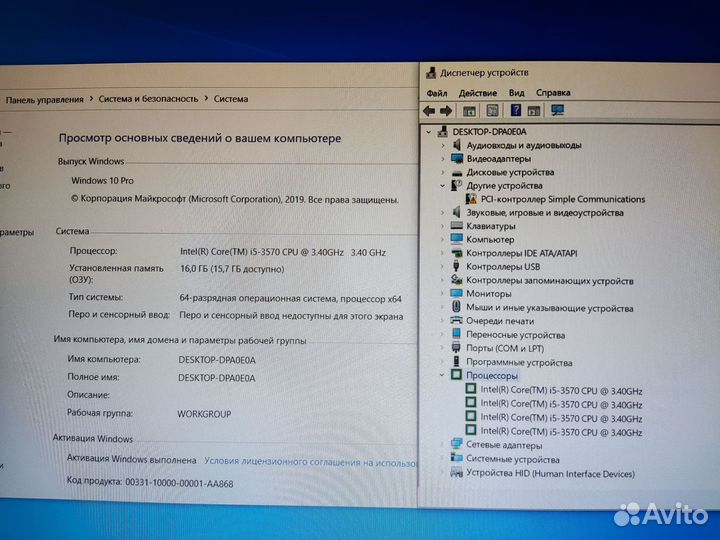Select the Компьютер category icon
The height and width of the screenshot is (540, 720).
[456, 239]
